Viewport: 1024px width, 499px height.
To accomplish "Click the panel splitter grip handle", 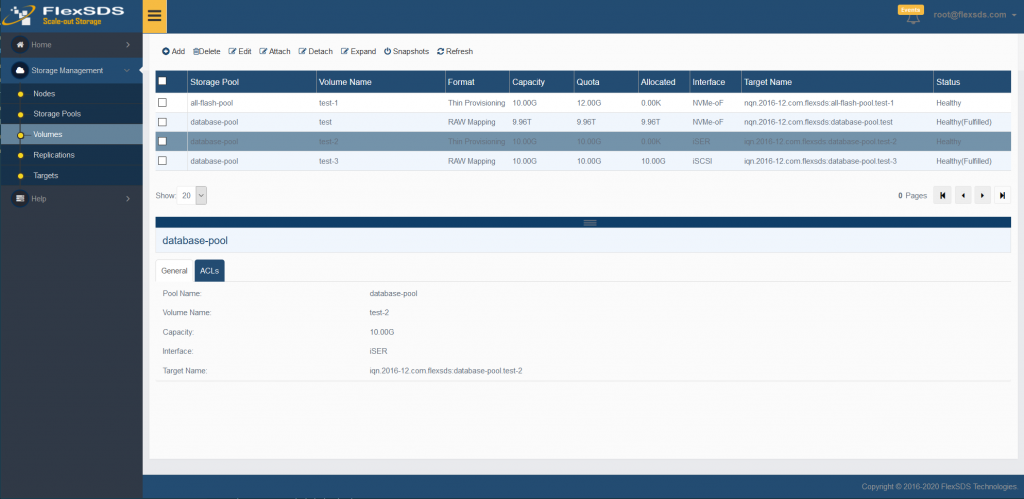I will [590, 223].
